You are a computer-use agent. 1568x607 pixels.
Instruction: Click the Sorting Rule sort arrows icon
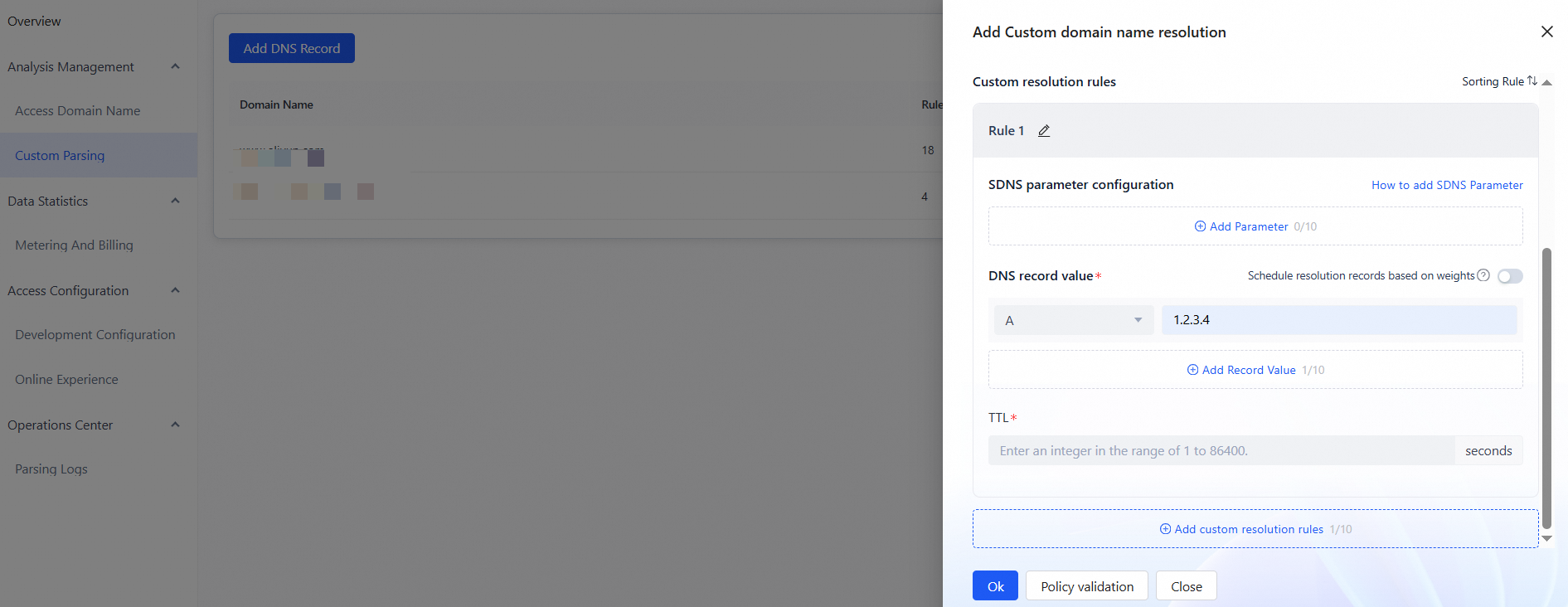tap(1532, 81)
